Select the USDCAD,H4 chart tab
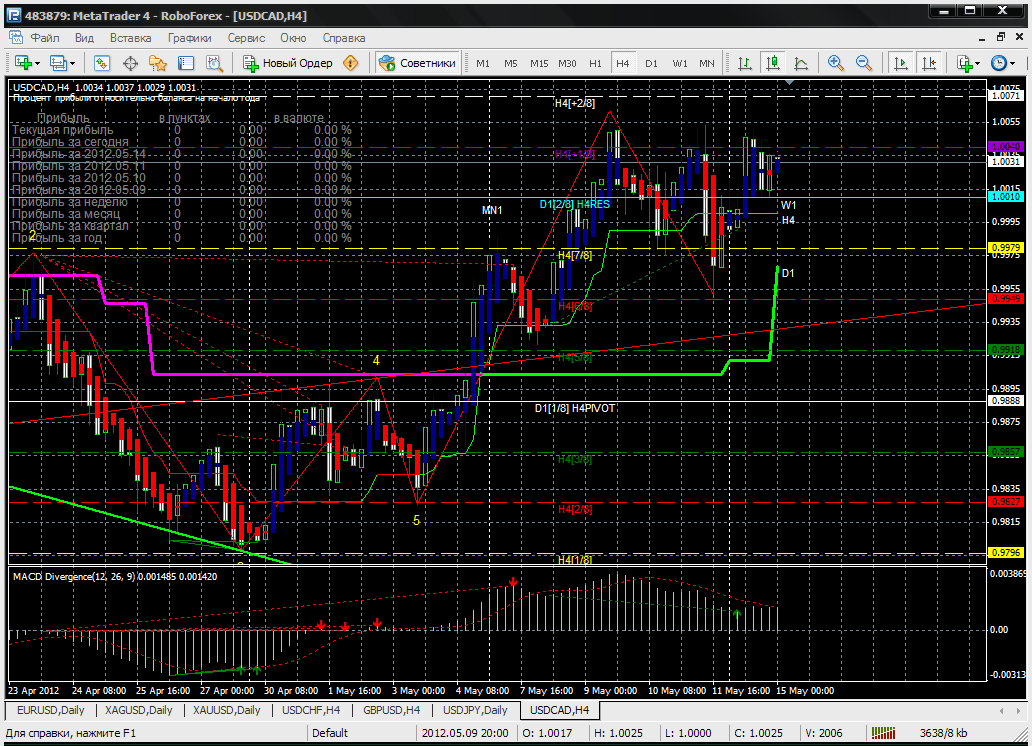This screenshot has height=746, width=1032. [x=559, y=710]
